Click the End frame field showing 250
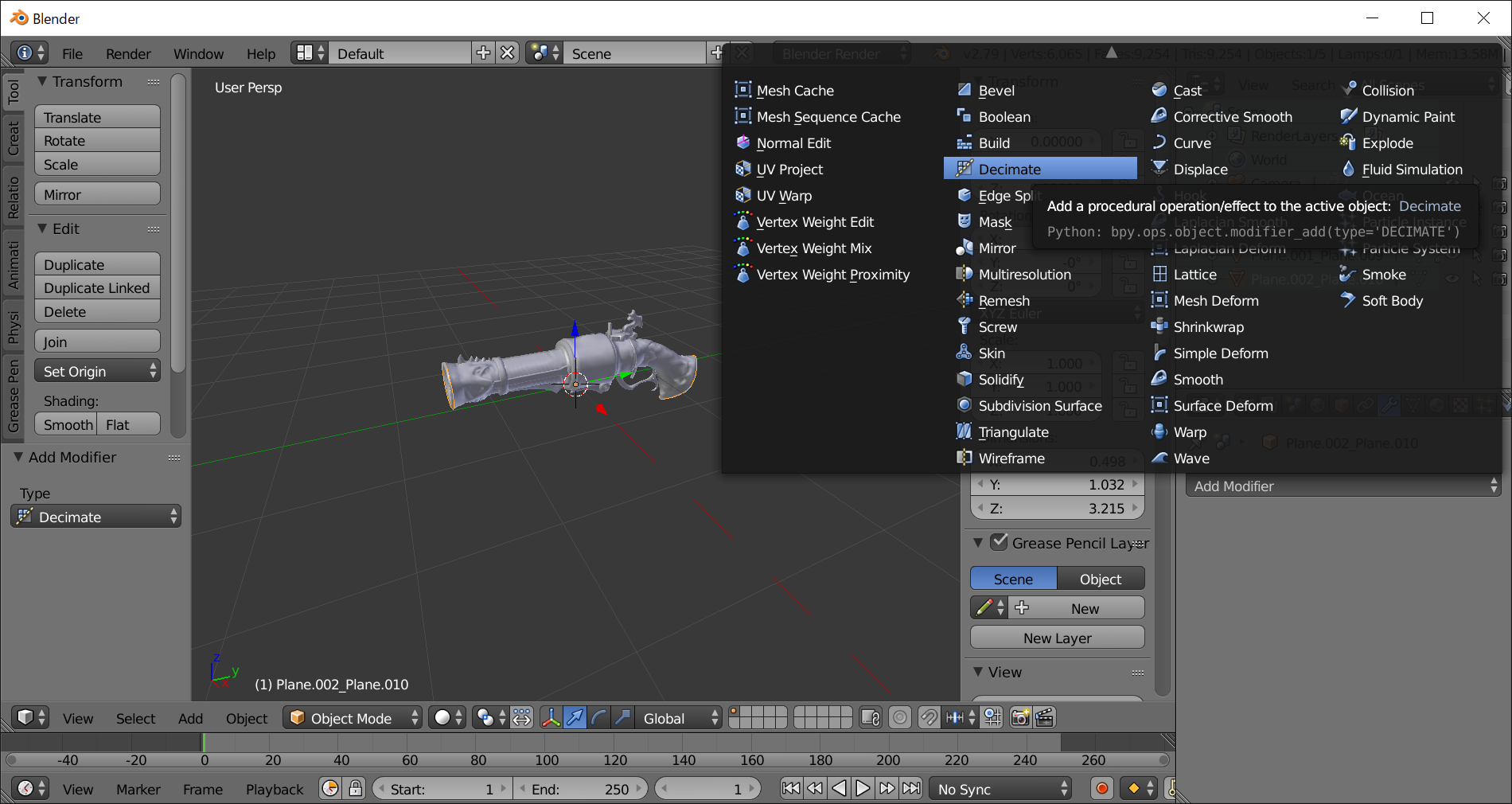This screenshot has width=1512, height=804. tap(581, 789)
